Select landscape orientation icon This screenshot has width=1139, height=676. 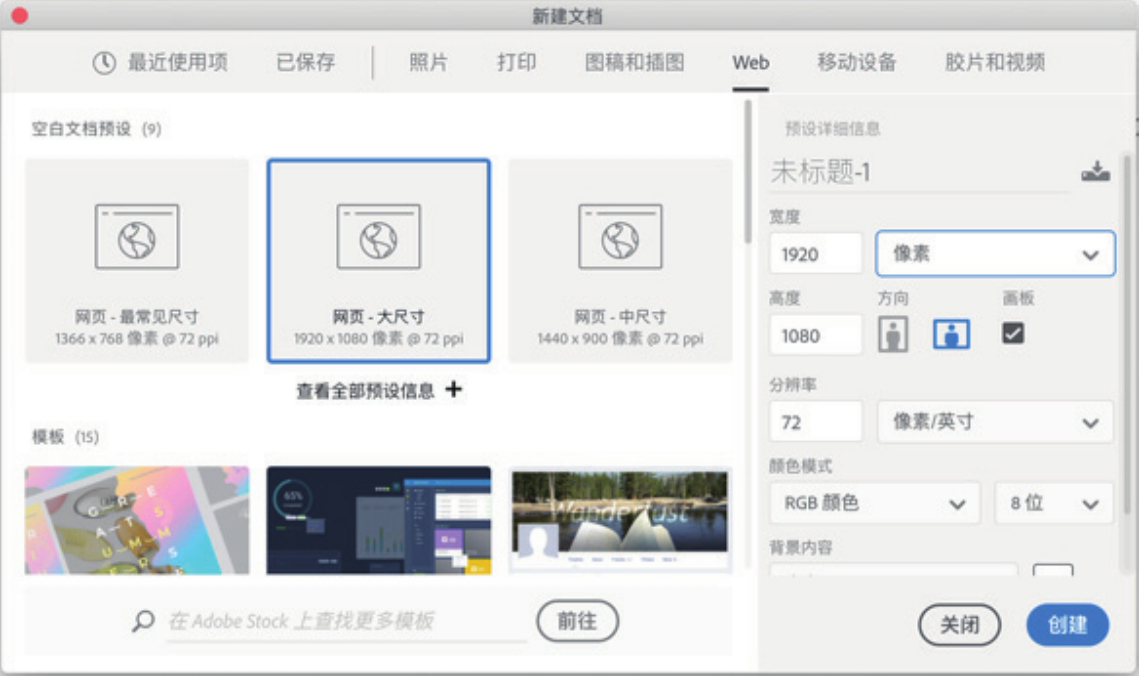(952, 335)
